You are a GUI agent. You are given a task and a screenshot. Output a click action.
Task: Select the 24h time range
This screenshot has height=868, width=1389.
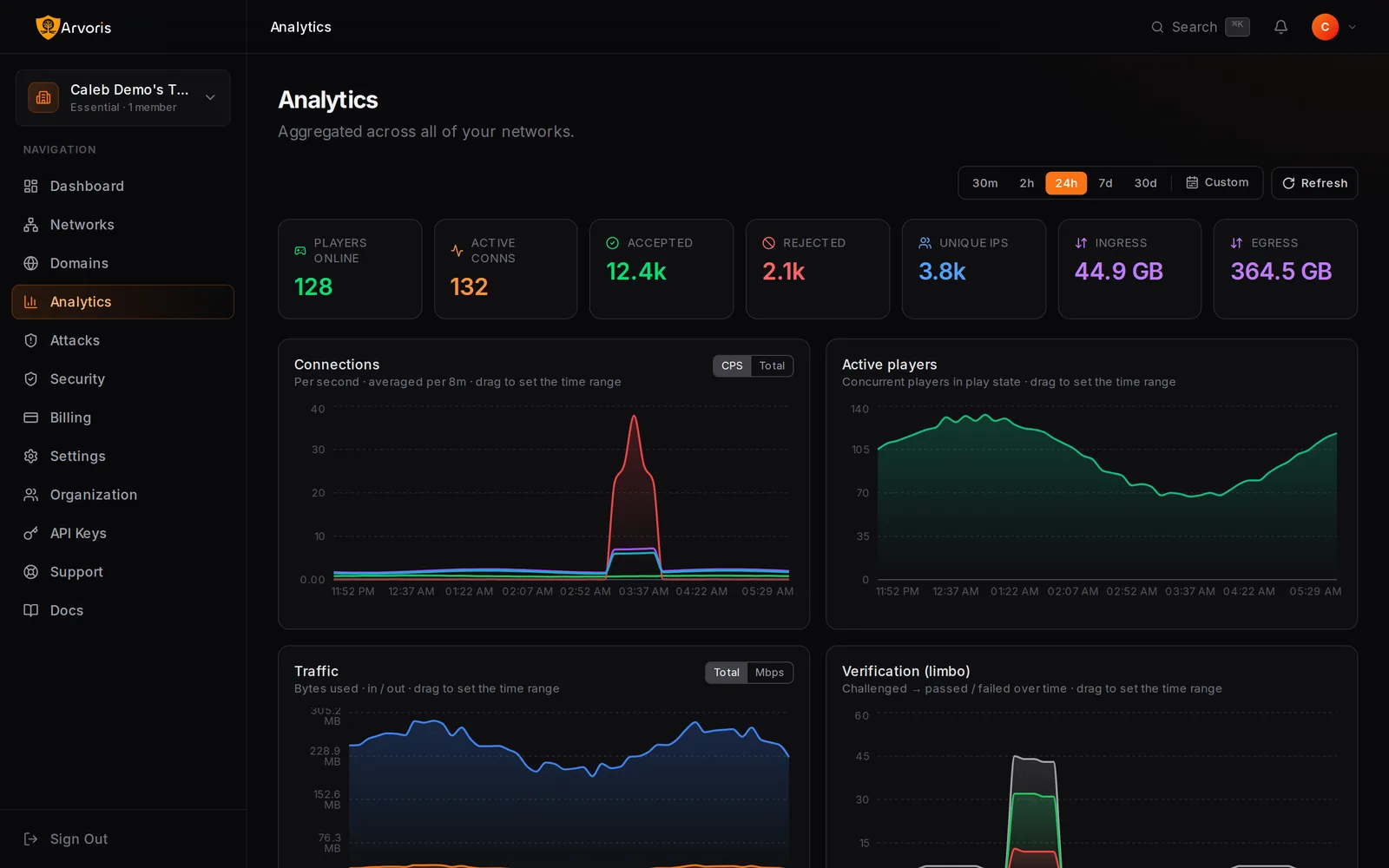(1066, 183)
